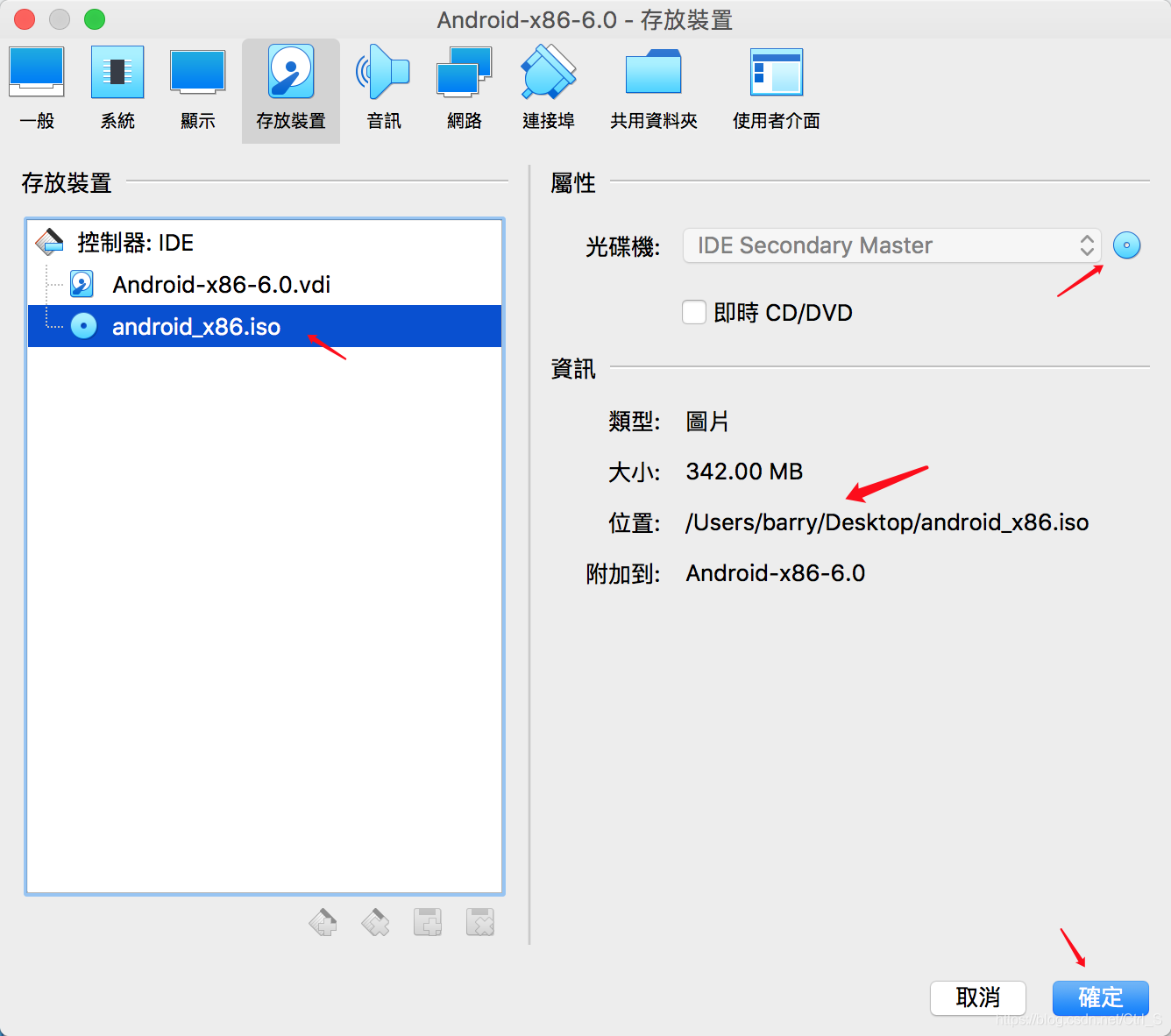Click the green zoom window button
Image resolution: width=1171 pixels, height=1036 pixels.
point(95,18)
